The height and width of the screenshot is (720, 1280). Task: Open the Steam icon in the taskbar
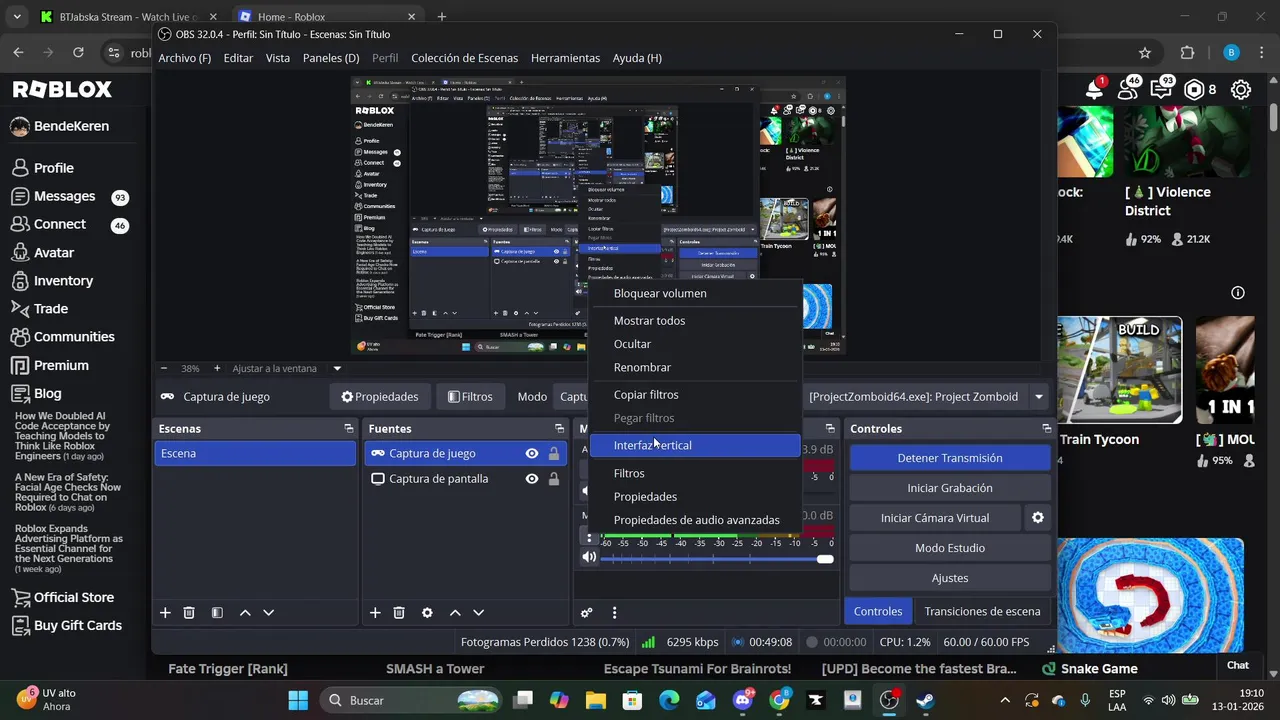[925, 700]
